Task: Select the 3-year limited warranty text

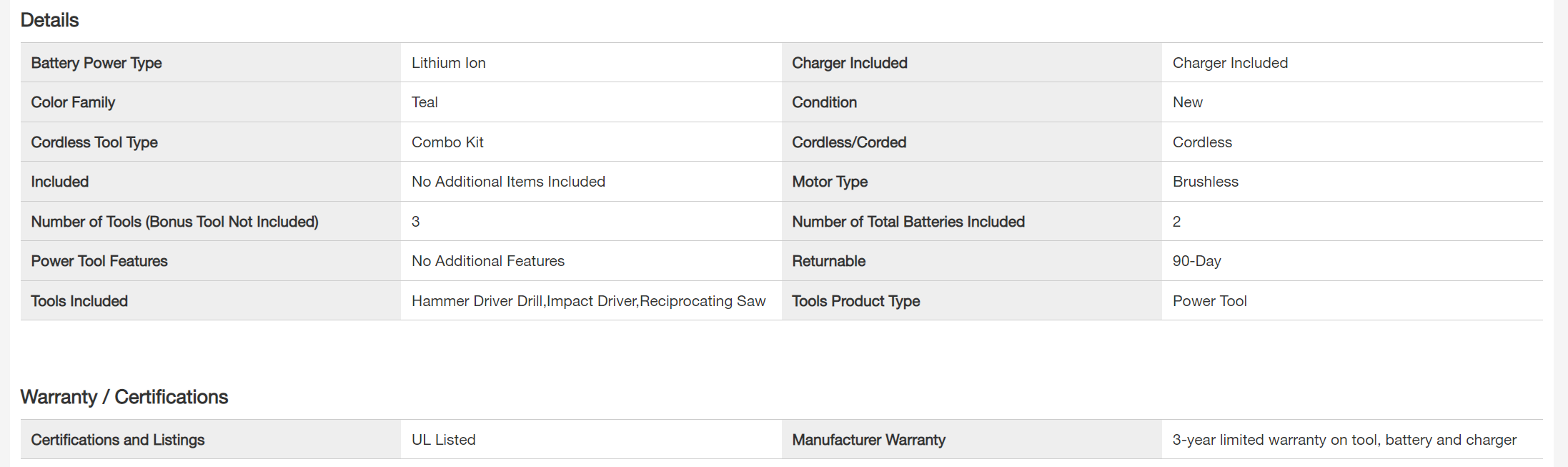Action: pos(1344,440)
